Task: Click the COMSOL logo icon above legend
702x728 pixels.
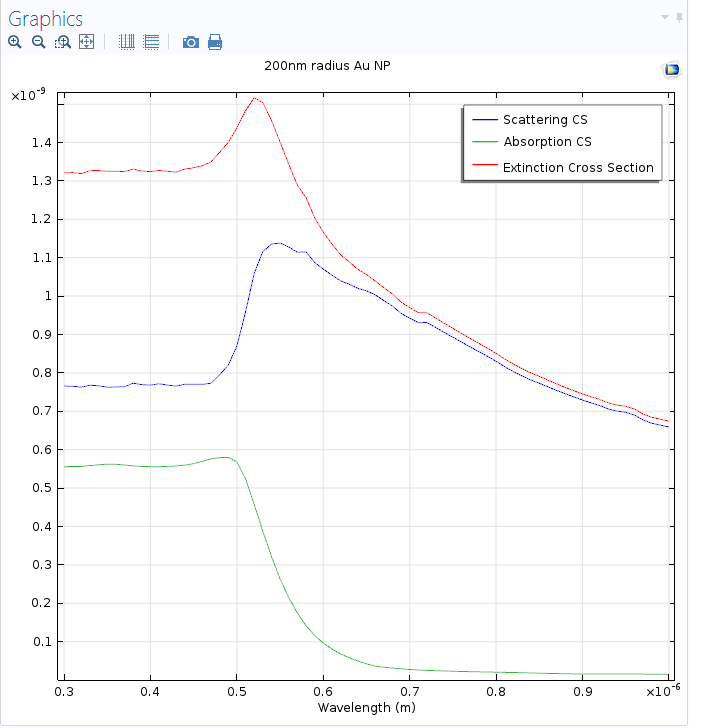Action: pyautogui.click(x=672, y=69)
